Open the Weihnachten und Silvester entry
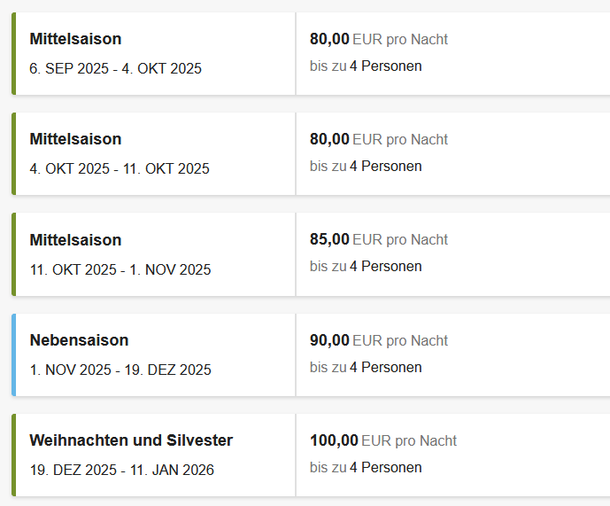 pos(131,441)
